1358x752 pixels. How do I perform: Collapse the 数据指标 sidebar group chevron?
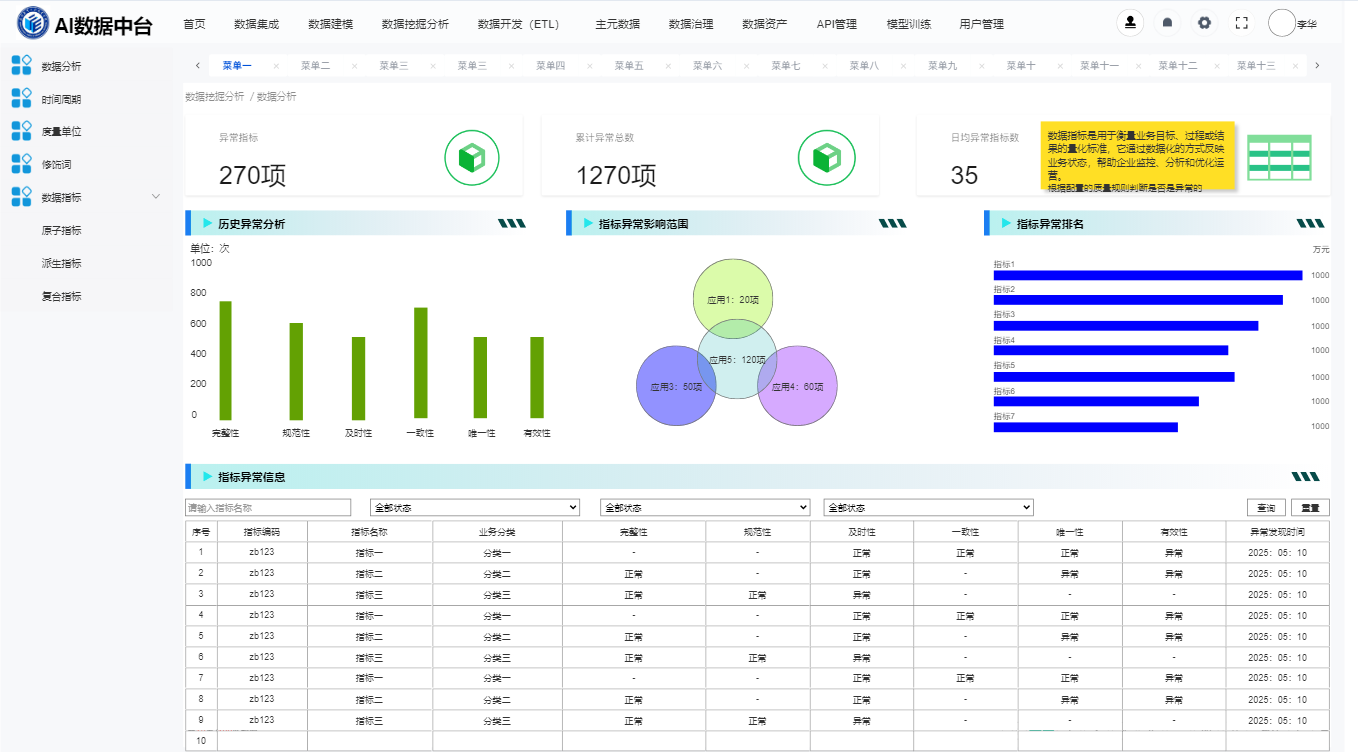pyautogui.click(x=155, y=197)
